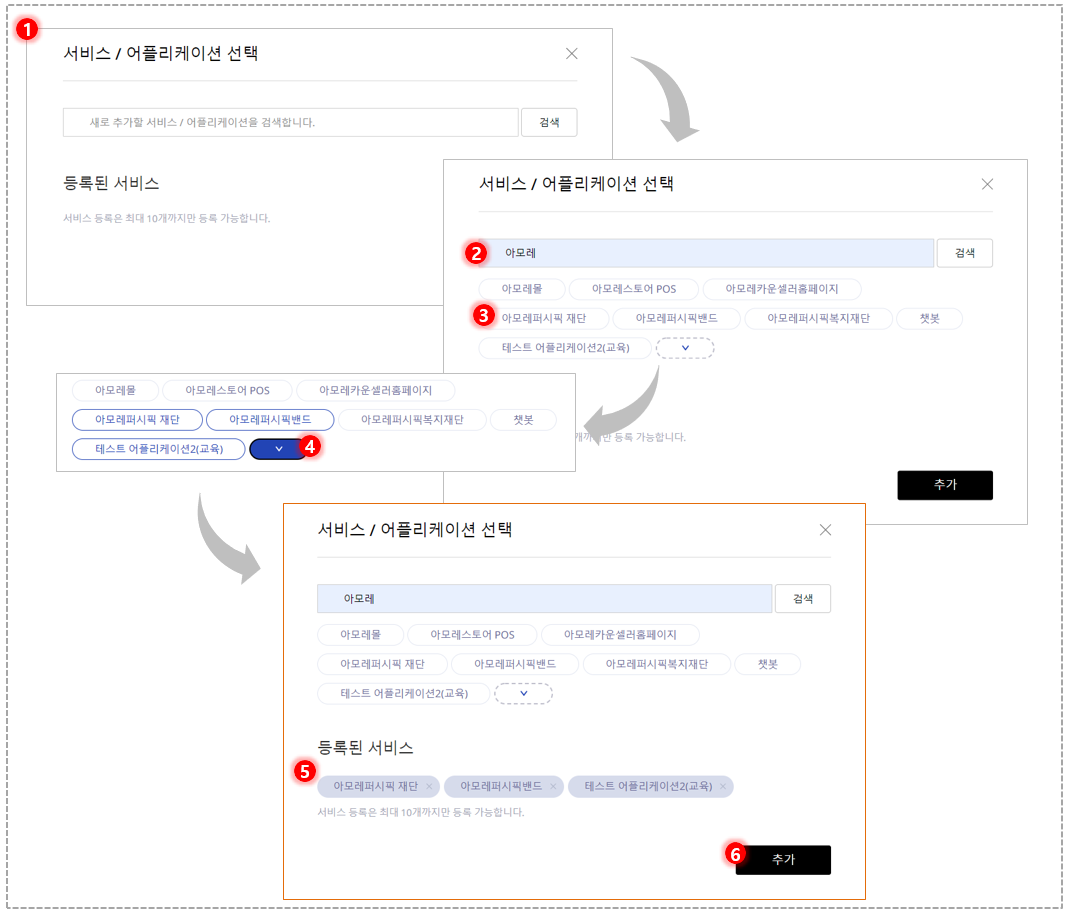The image size is (1070, 914).
Task: Click the empty search field with placeholder text
Action: coord(291,122)
